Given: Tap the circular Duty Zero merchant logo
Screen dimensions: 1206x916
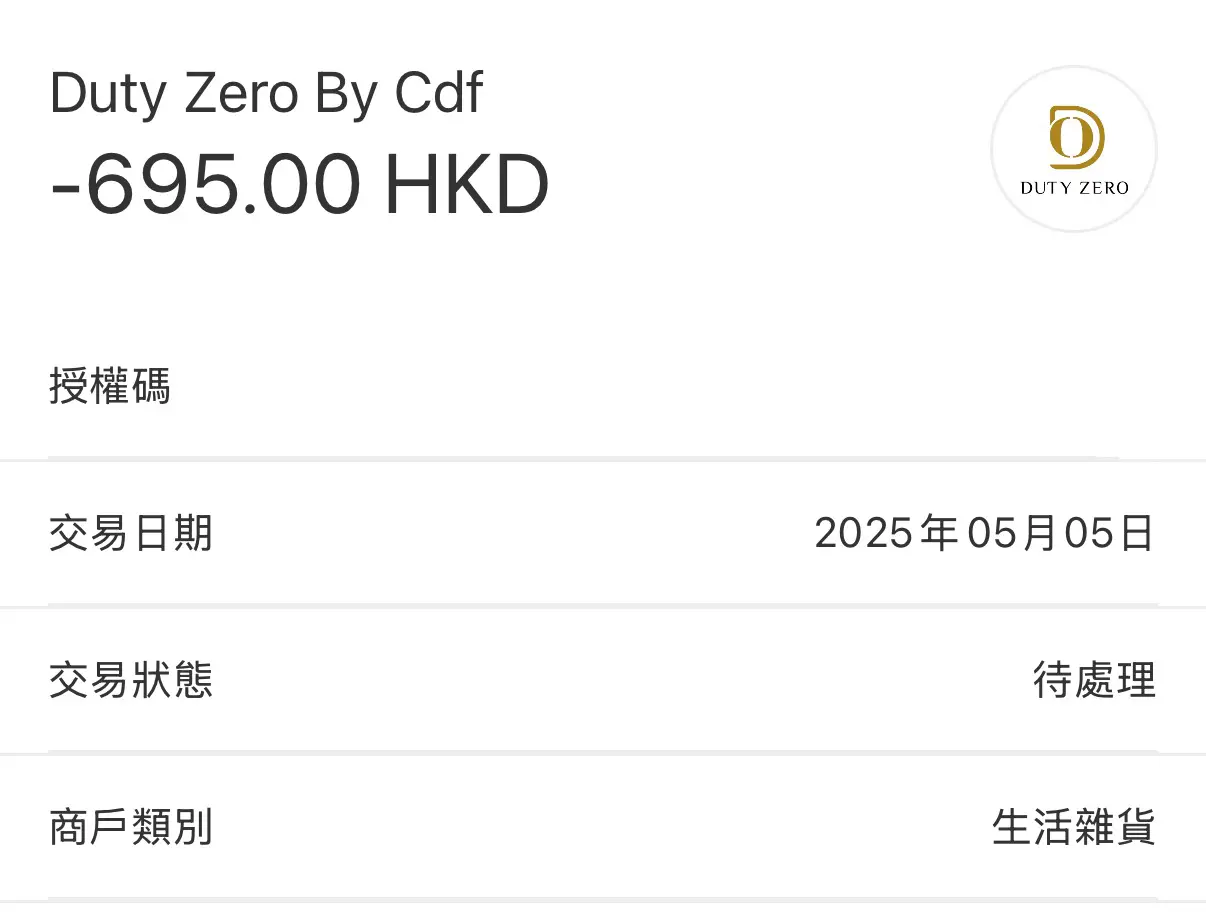Looking at the screenshot, I should click(x=1074, y=150).
